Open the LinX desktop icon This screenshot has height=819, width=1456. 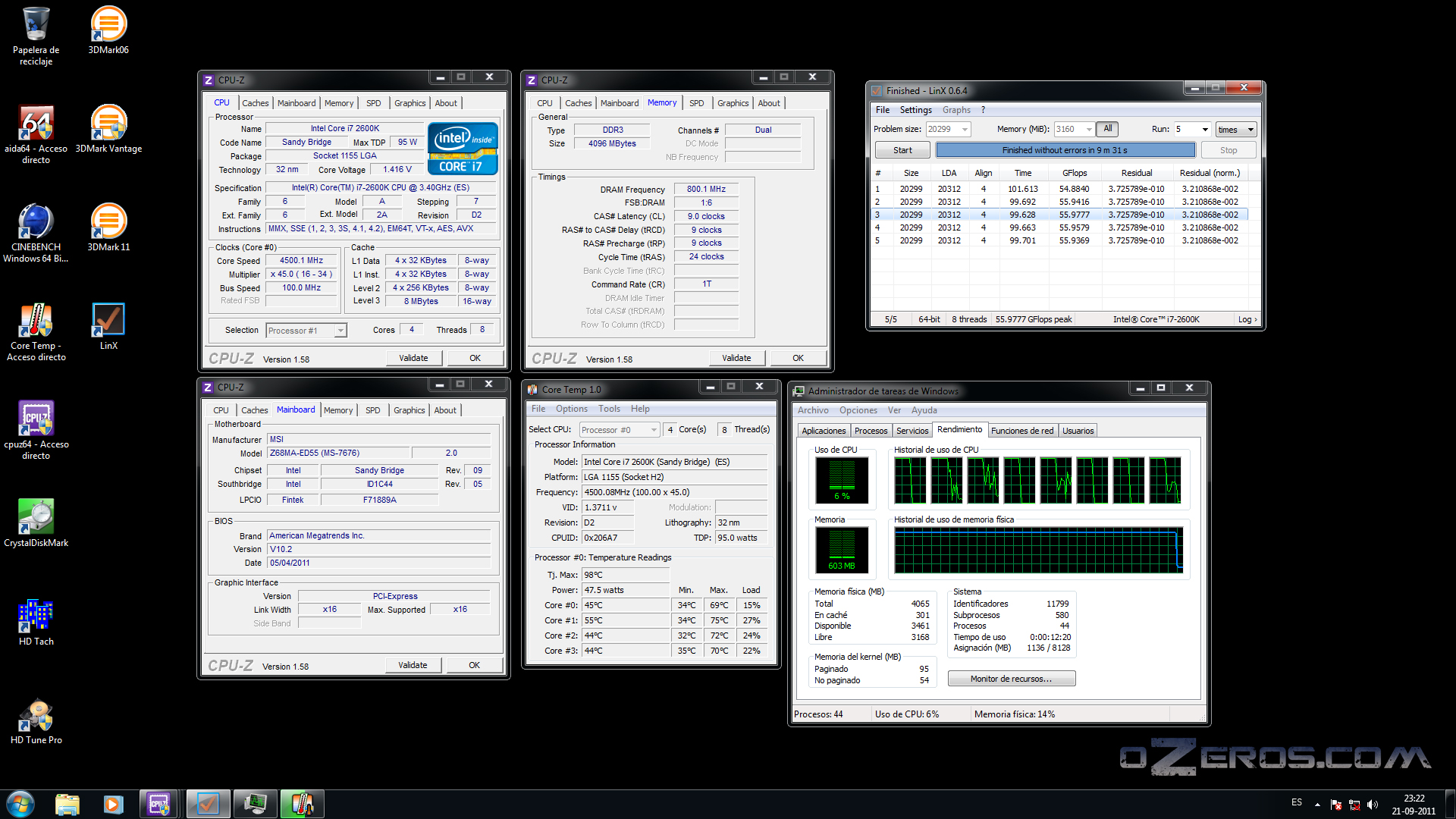[108, 326]
